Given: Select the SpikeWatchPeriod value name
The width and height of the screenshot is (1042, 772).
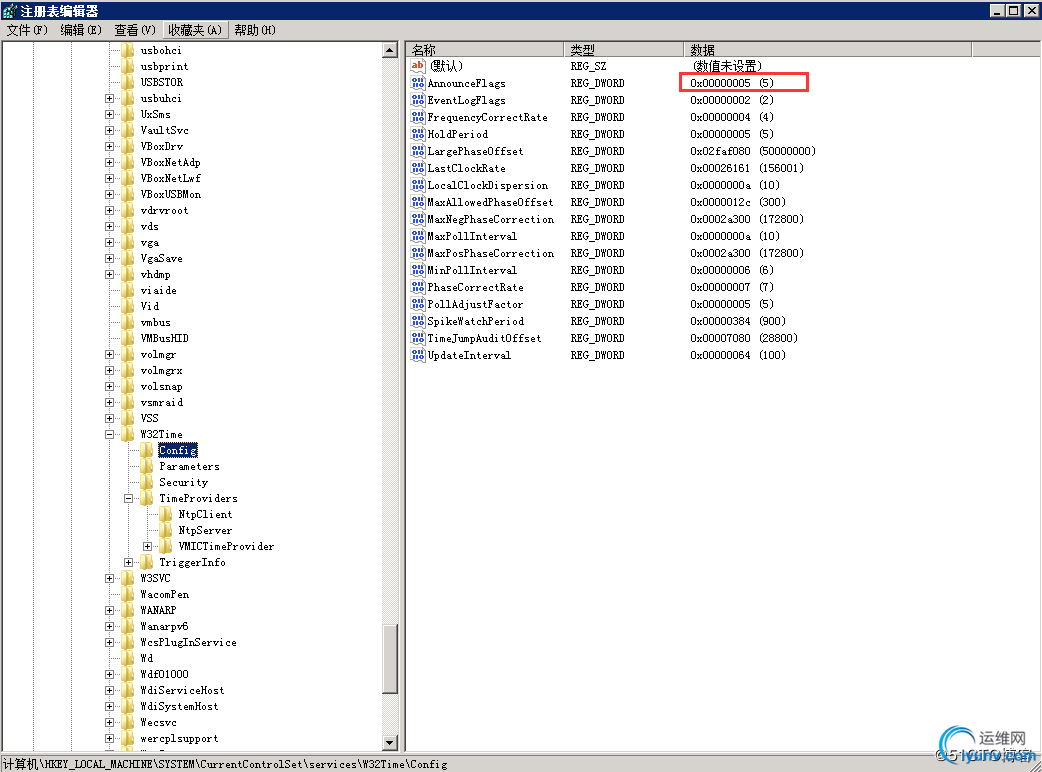Looking at the screenshot, I should click(x=476, y=321).
